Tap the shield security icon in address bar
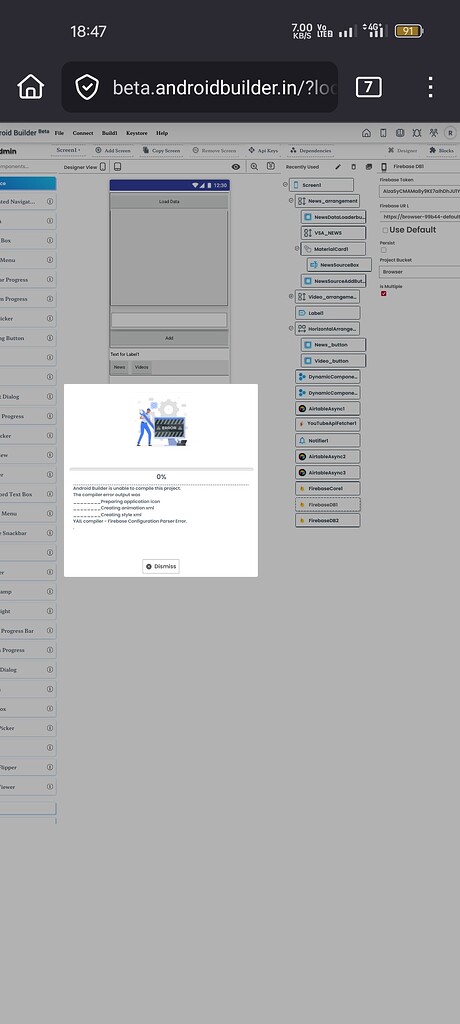The height and width of the screenshot is (1024, 460). [87, 88]
